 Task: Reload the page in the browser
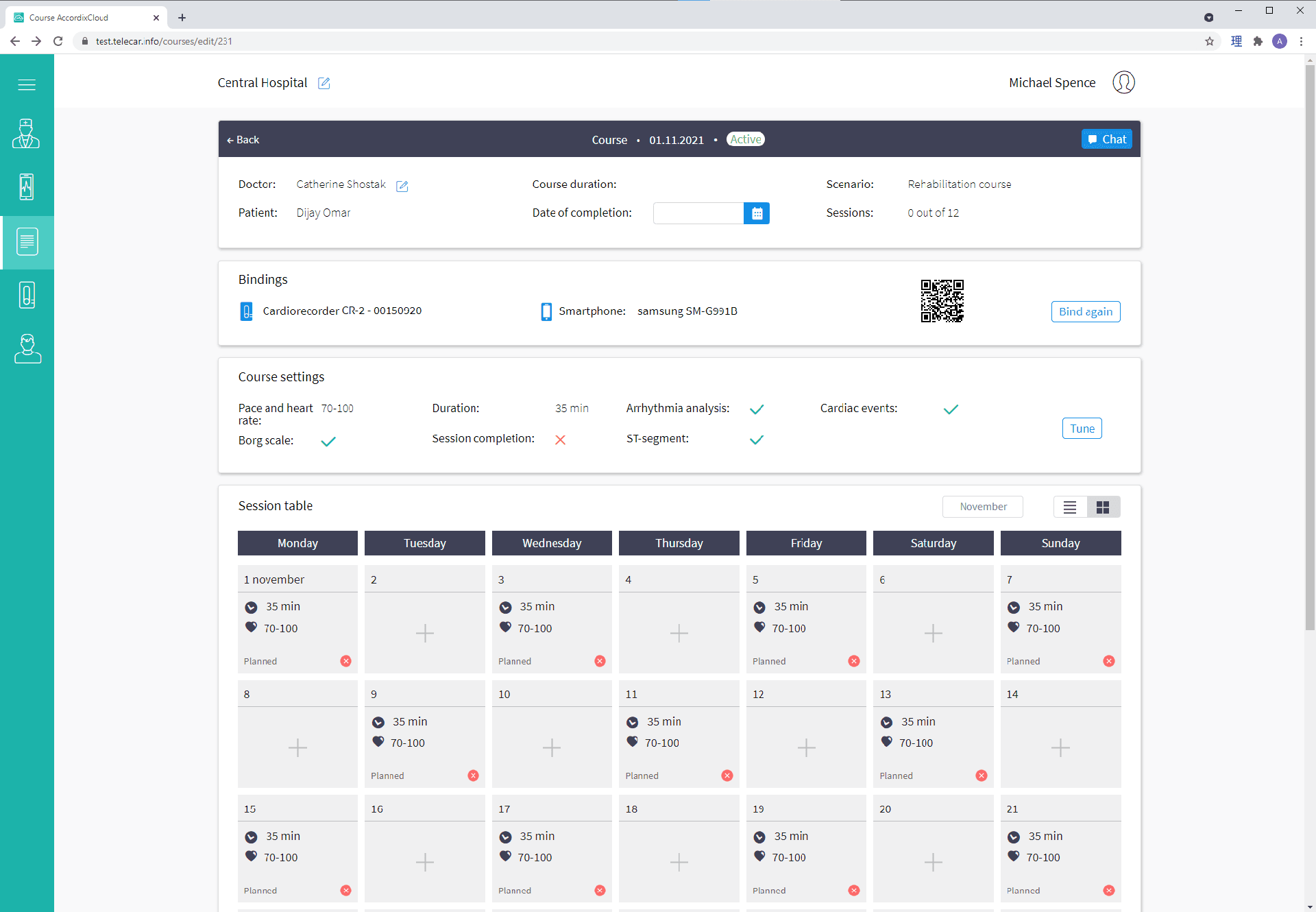58,41
